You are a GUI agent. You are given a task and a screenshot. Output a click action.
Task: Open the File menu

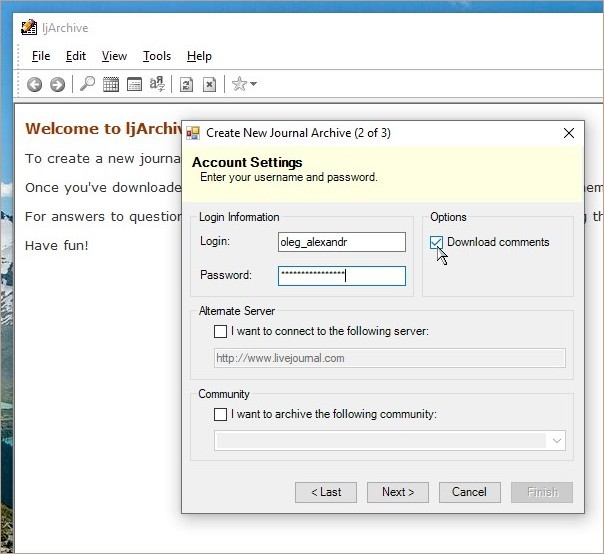click(x=41, y=56)
